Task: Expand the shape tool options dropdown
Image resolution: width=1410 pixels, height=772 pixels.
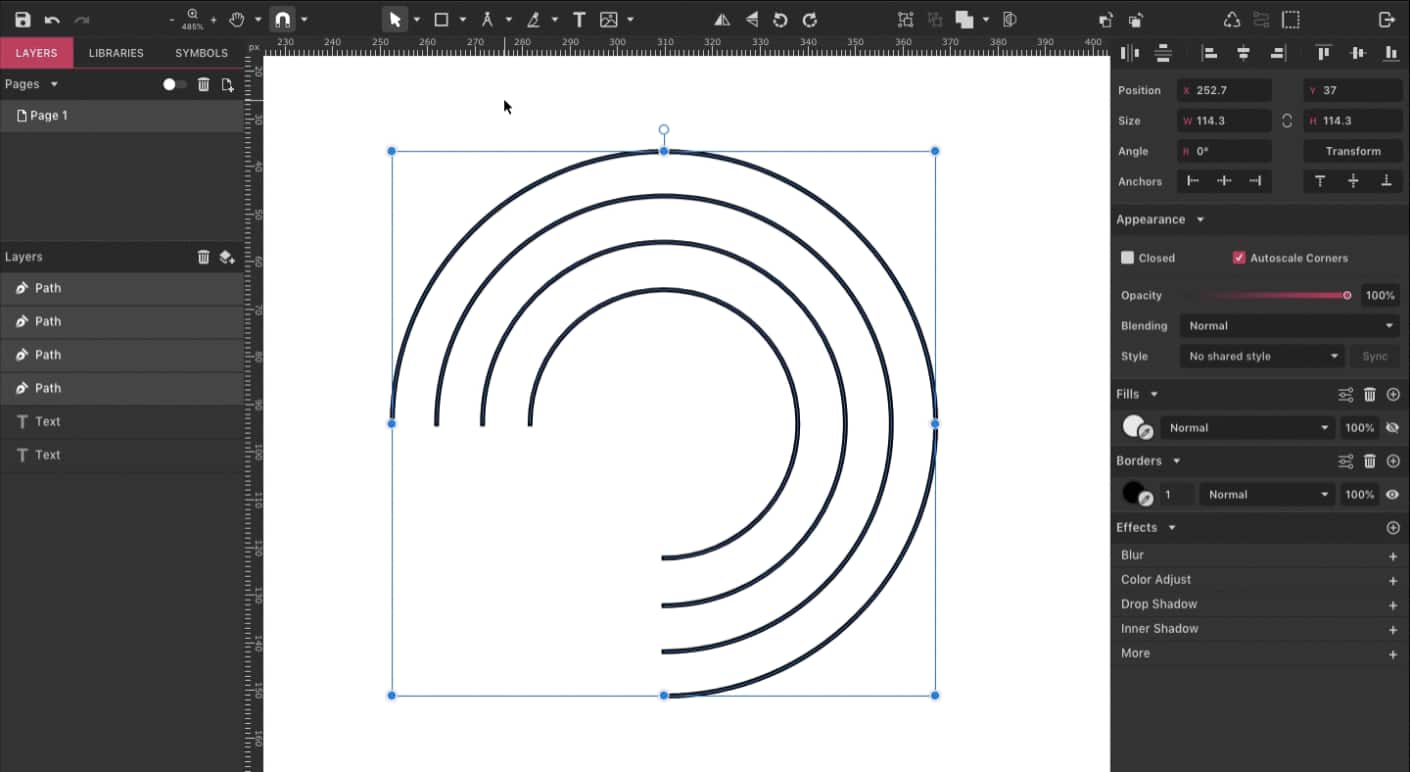Action: tap(462, 19)
